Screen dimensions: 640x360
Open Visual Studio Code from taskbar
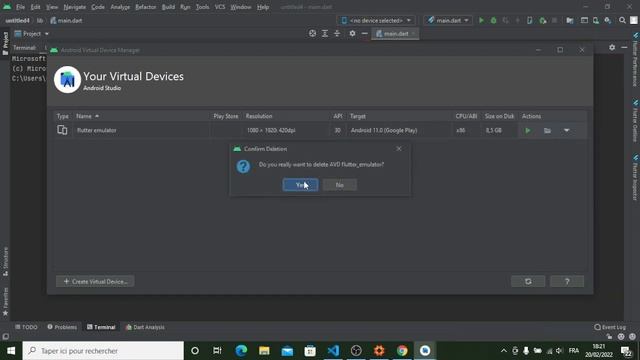pos(333,351)
